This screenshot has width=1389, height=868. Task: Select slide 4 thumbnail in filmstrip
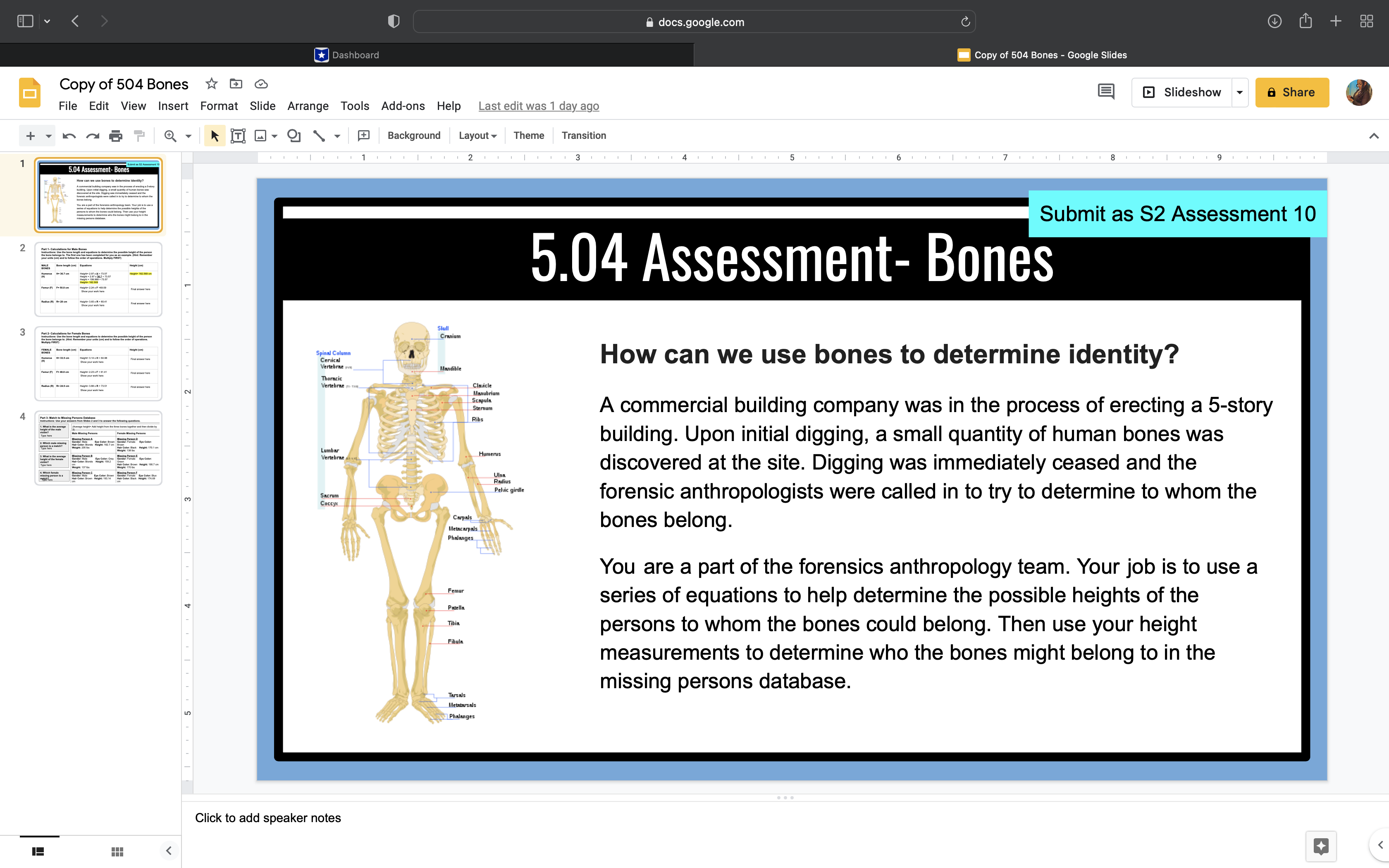pos(98,448)
